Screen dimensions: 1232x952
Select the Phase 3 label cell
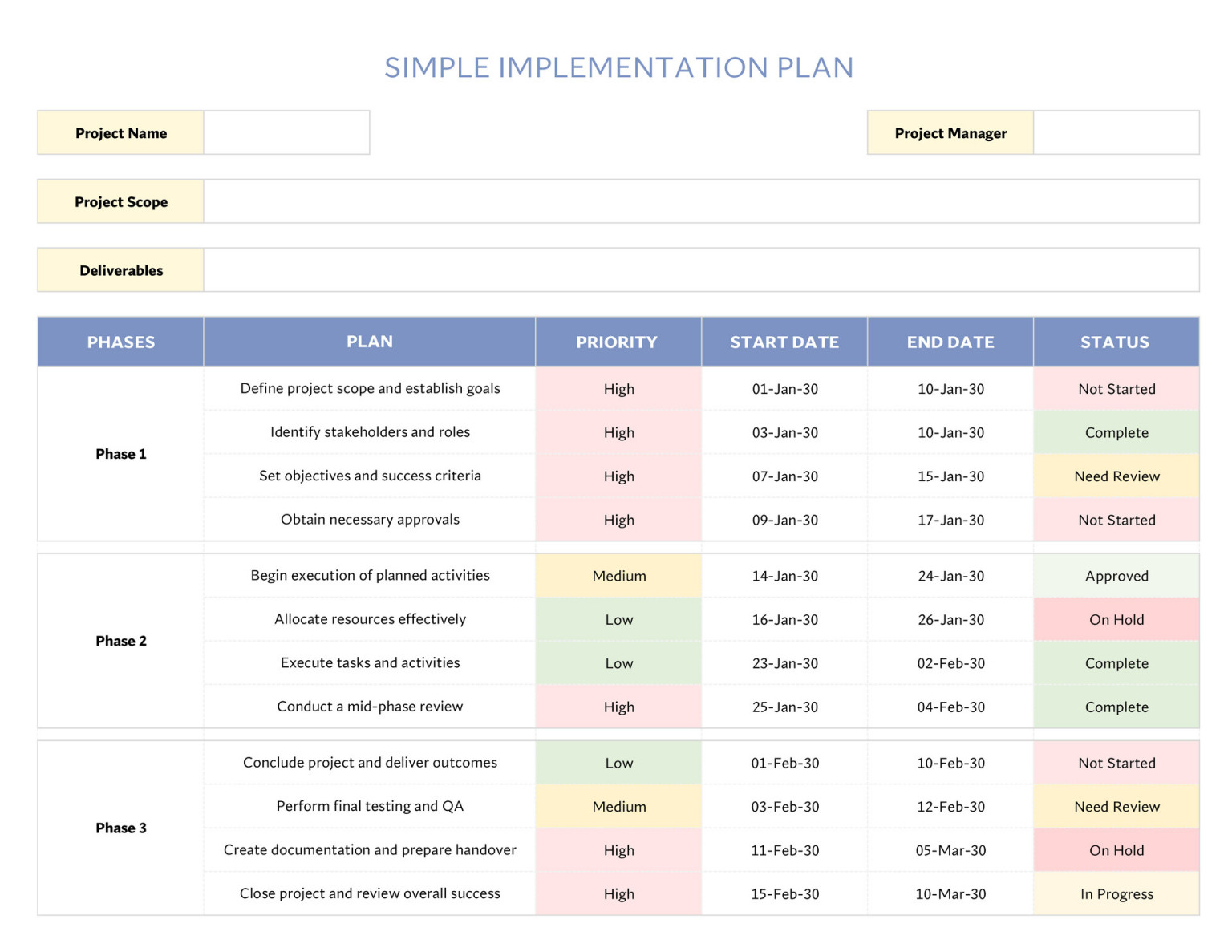tap(120, 828)
